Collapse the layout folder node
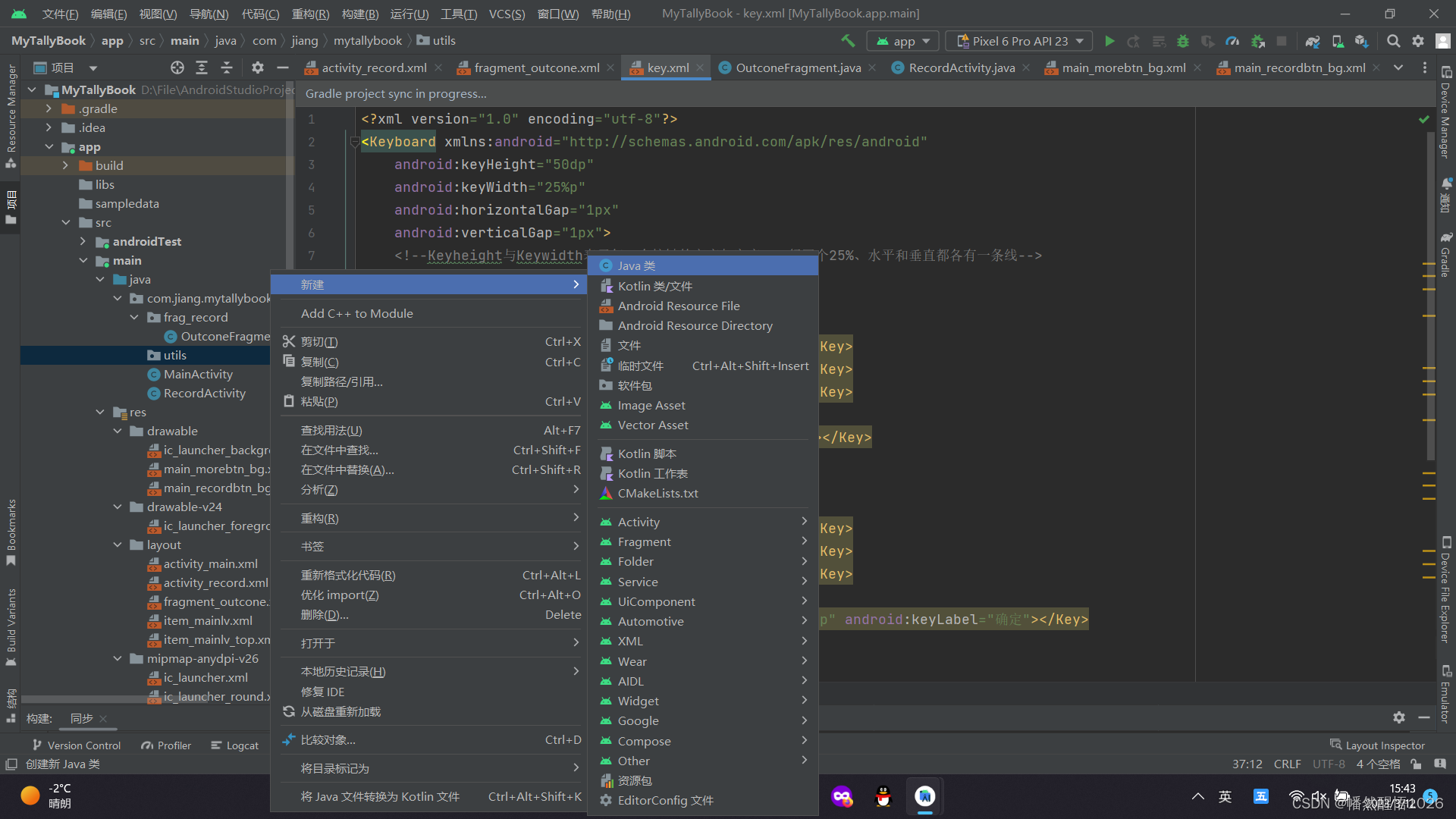This screenshot has width=1456, height=819. (118, 544)
